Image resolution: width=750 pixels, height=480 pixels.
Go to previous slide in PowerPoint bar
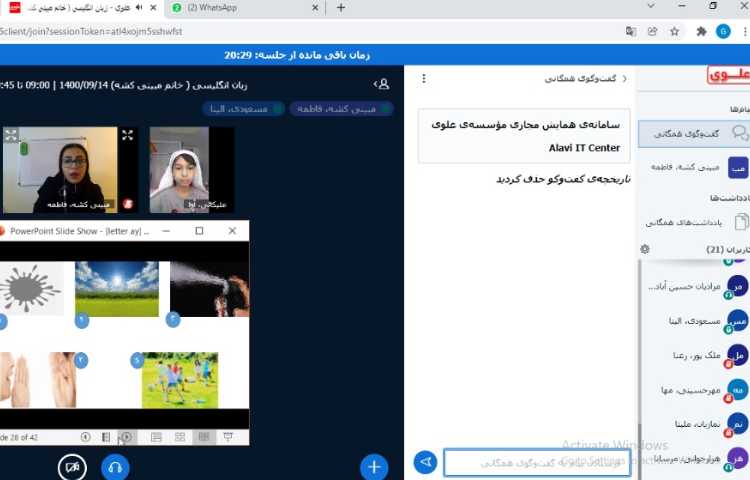[86, 437]
